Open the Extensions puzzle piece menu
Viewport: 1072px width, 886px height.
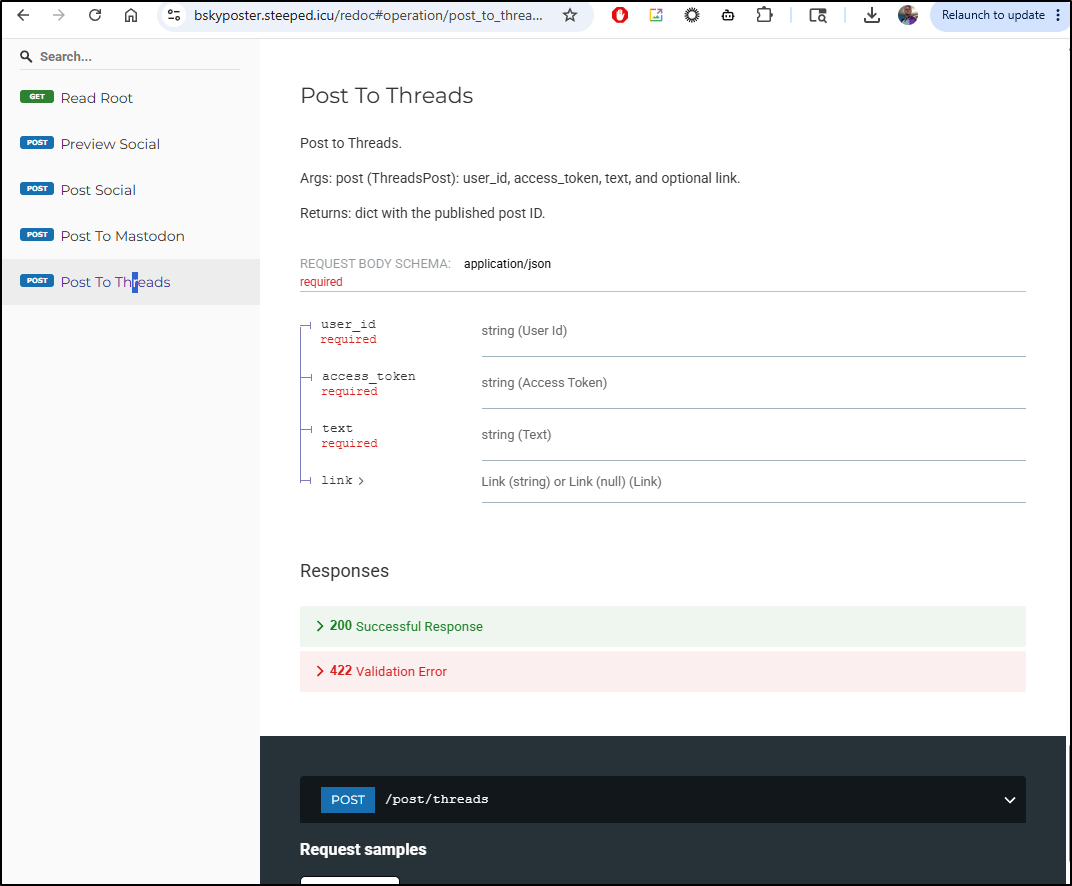coord(764,15)
